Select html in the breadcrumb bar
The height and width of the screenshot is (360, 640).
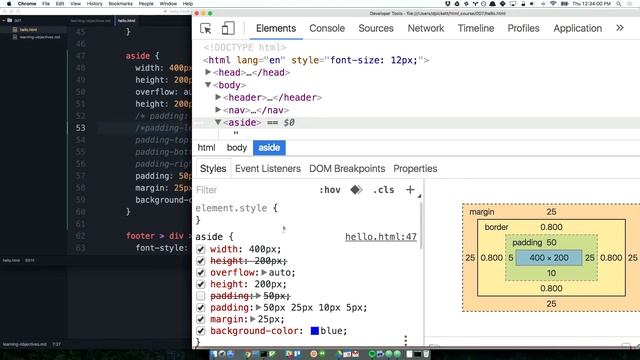pyautogui.click(x=206, y=148)
